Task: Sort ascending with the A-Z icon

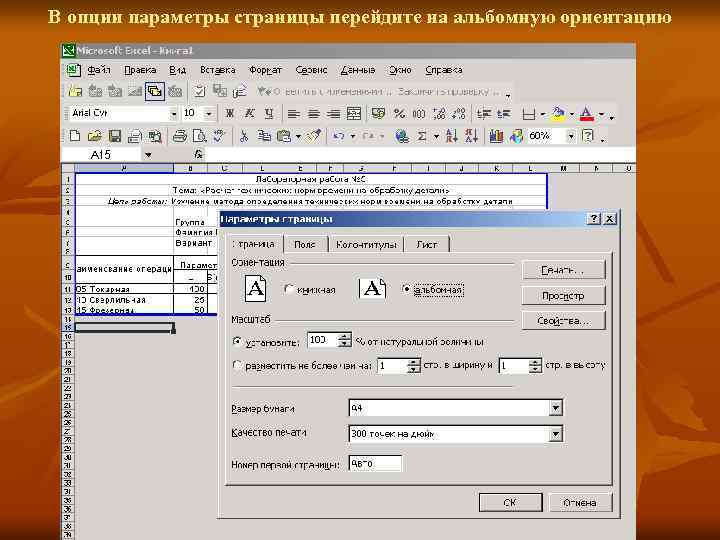Action: tap(452, 136)
